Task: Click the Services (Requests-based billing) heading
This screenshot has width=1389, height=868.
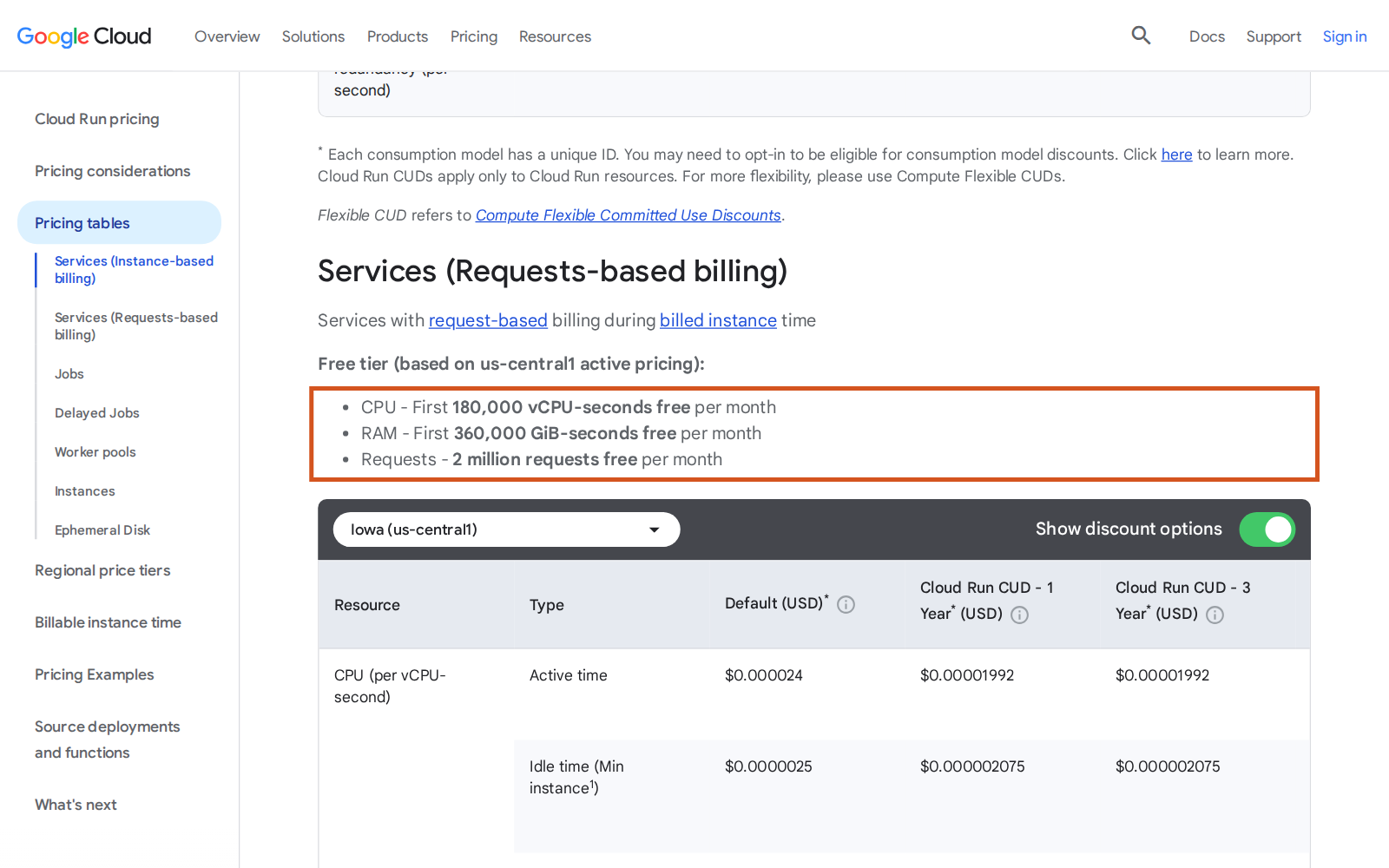Action: [x=552, y=271]
